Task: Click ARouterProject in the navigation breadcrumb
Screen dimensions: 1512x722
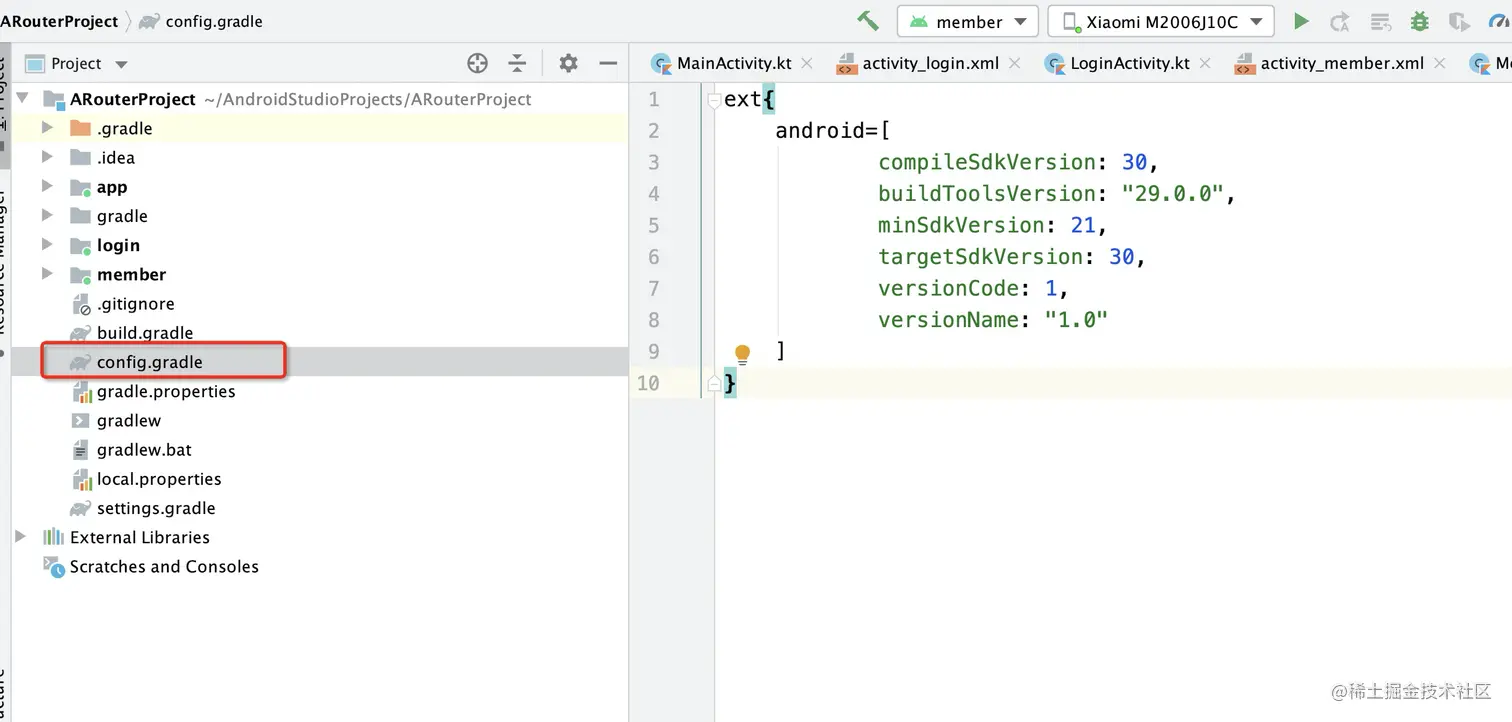Action: point(59,21)
